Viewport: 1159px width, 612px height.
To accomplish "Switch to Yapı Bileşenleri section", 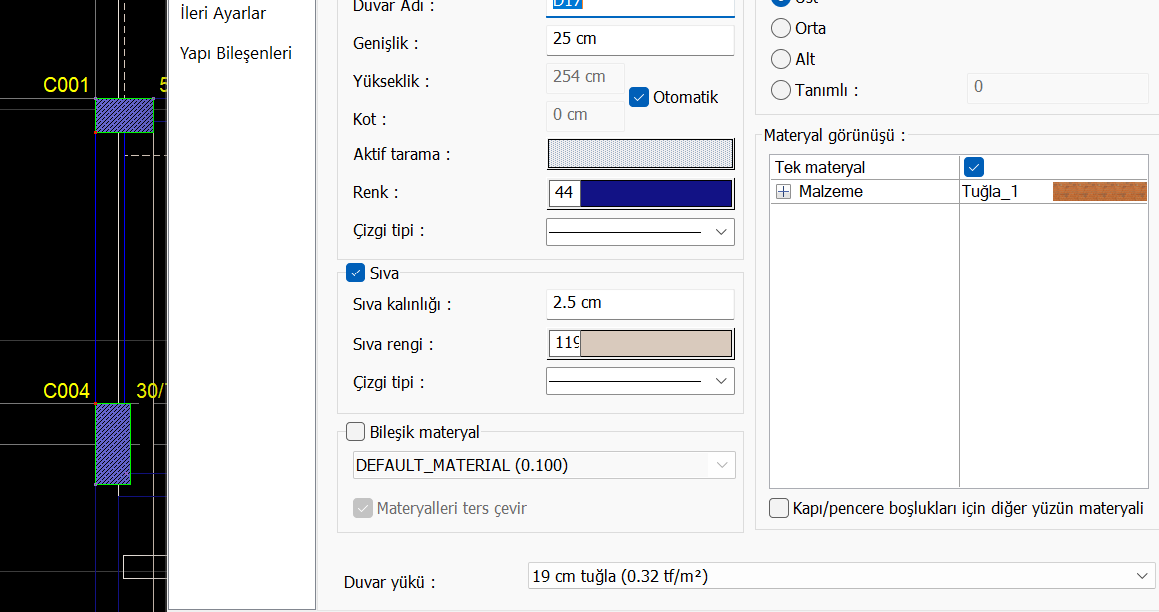I will 236,53.
